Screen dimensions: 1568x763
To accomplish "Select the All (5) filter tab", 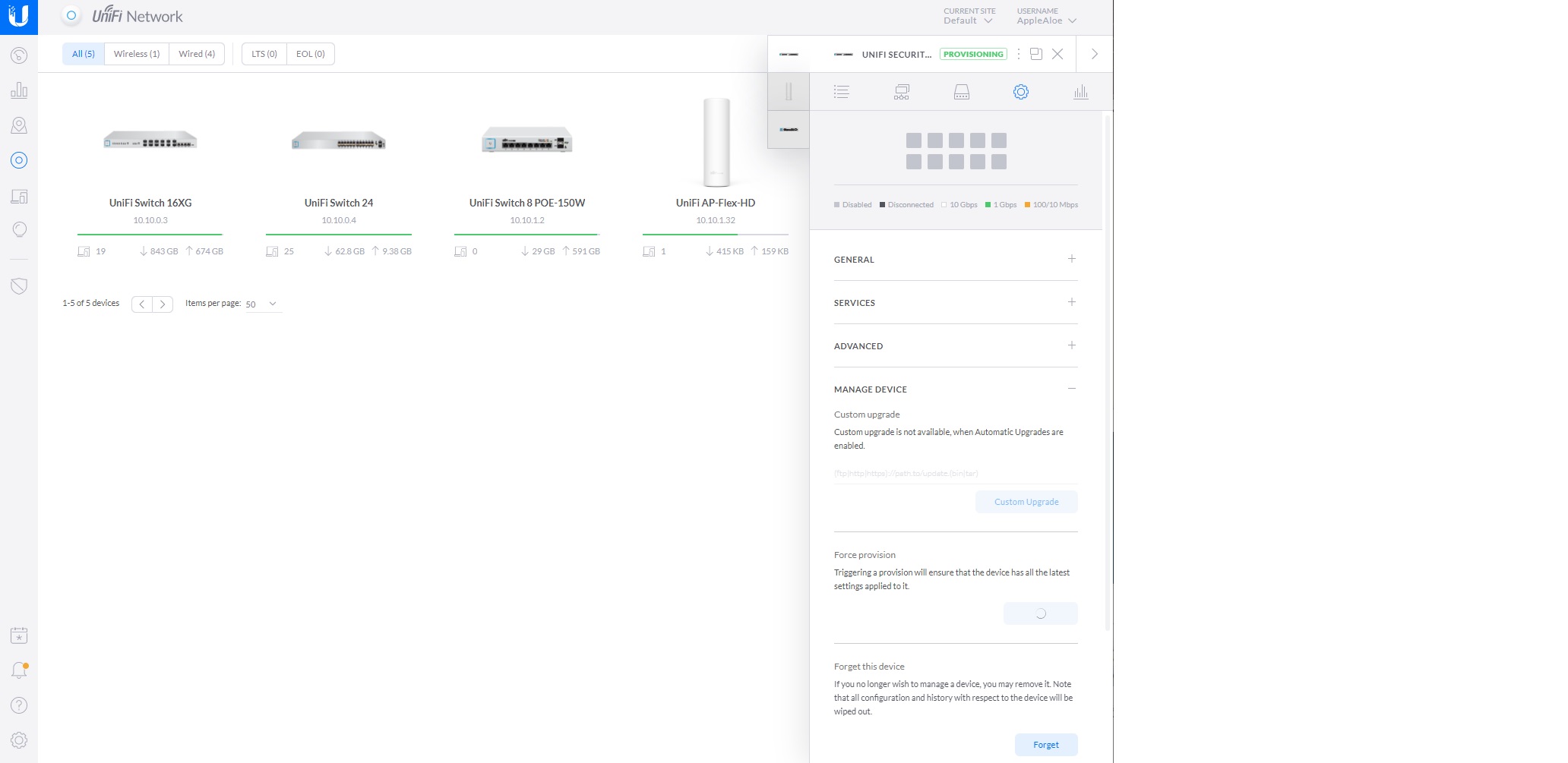I will pos(84,54).
